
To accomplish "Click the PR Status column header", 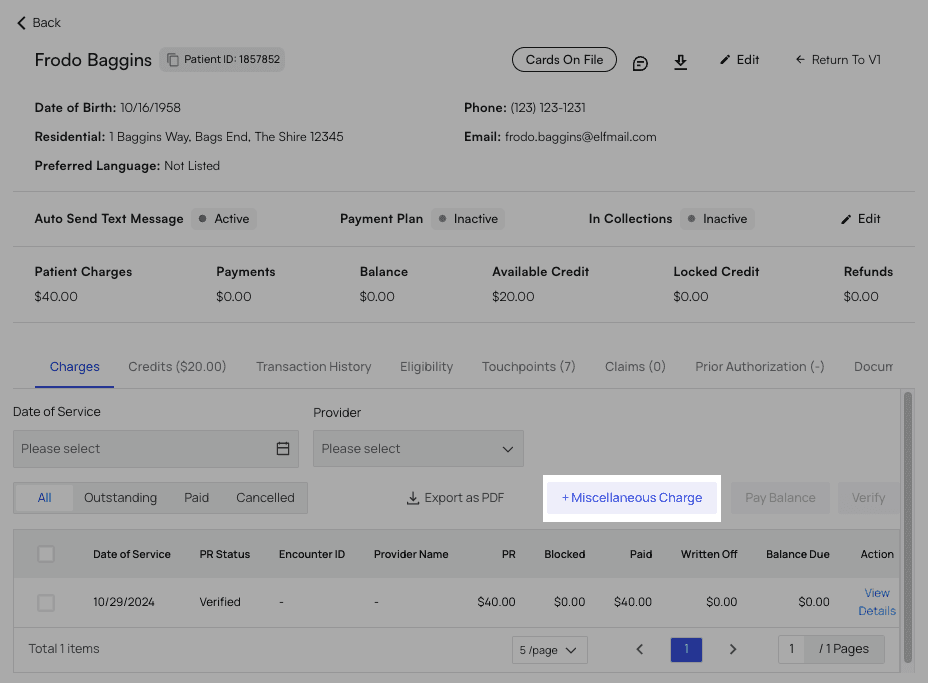I will point(224,555).
